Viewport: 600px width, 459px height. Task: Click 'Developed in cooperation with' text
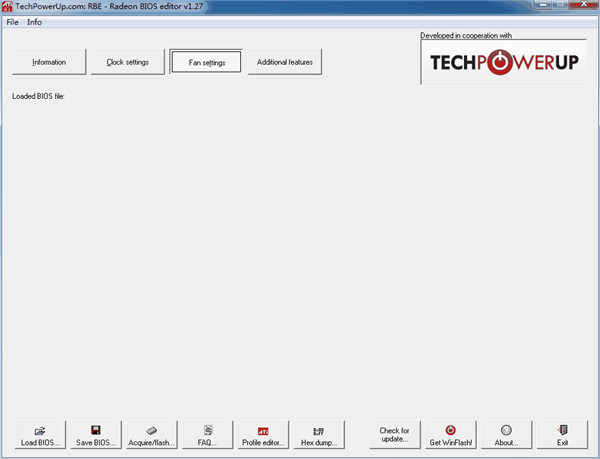466,35
